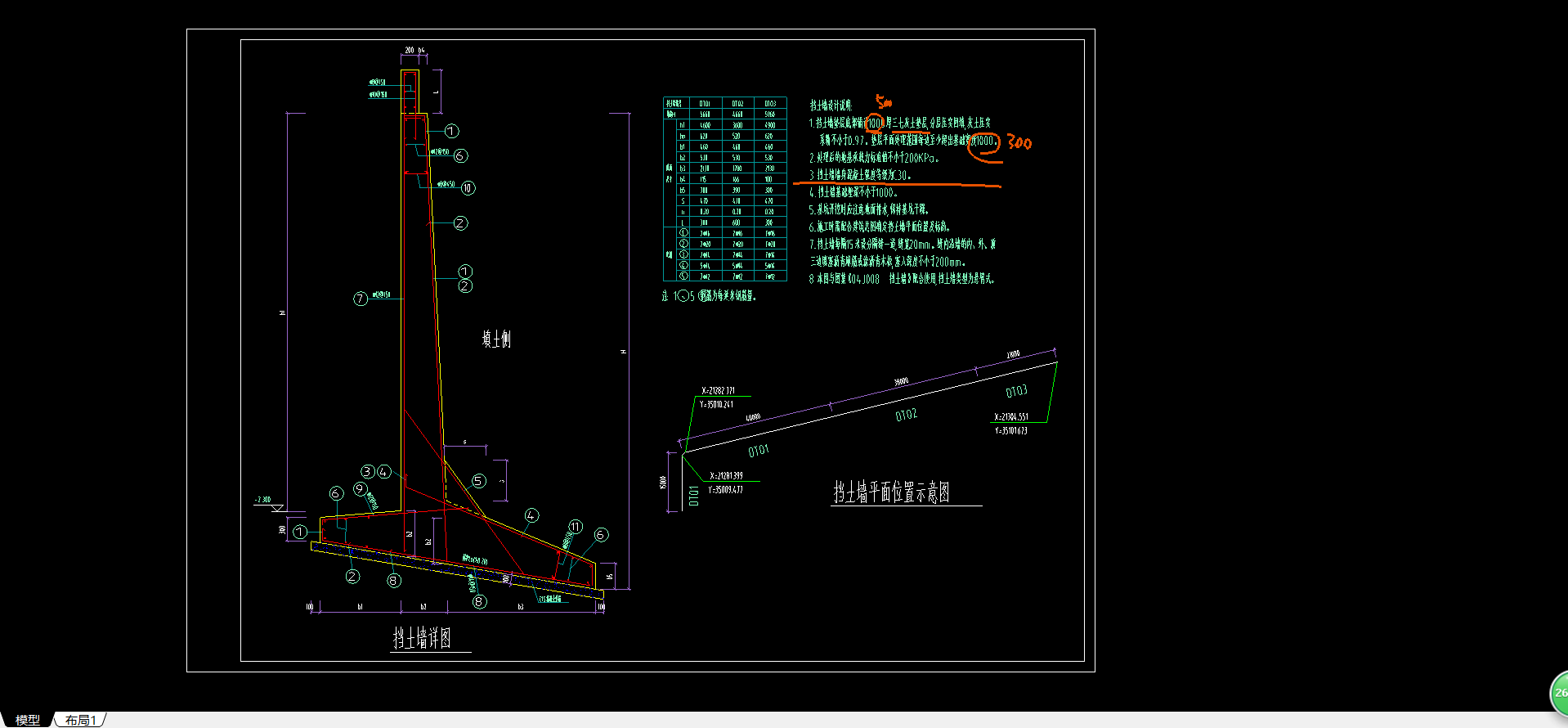The image size is (1568, 728).
Task: Select coordinate text X=21282.371
Action: point(718,391)
